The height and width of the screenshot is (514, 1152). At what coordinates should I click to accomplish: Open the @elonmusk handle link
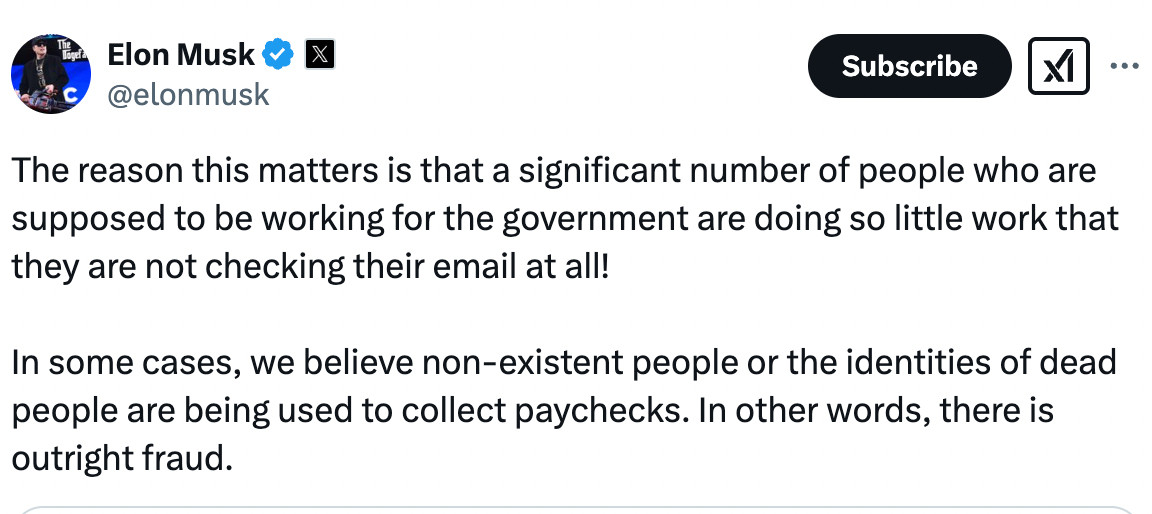point(188,94)
